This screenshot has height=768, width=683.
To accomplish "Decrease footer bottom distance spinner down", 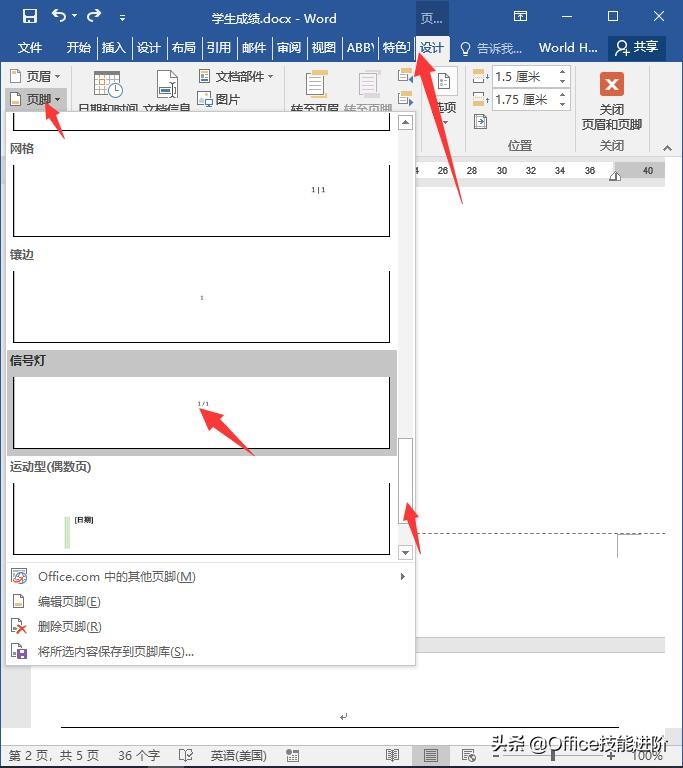I will [562, 104].
